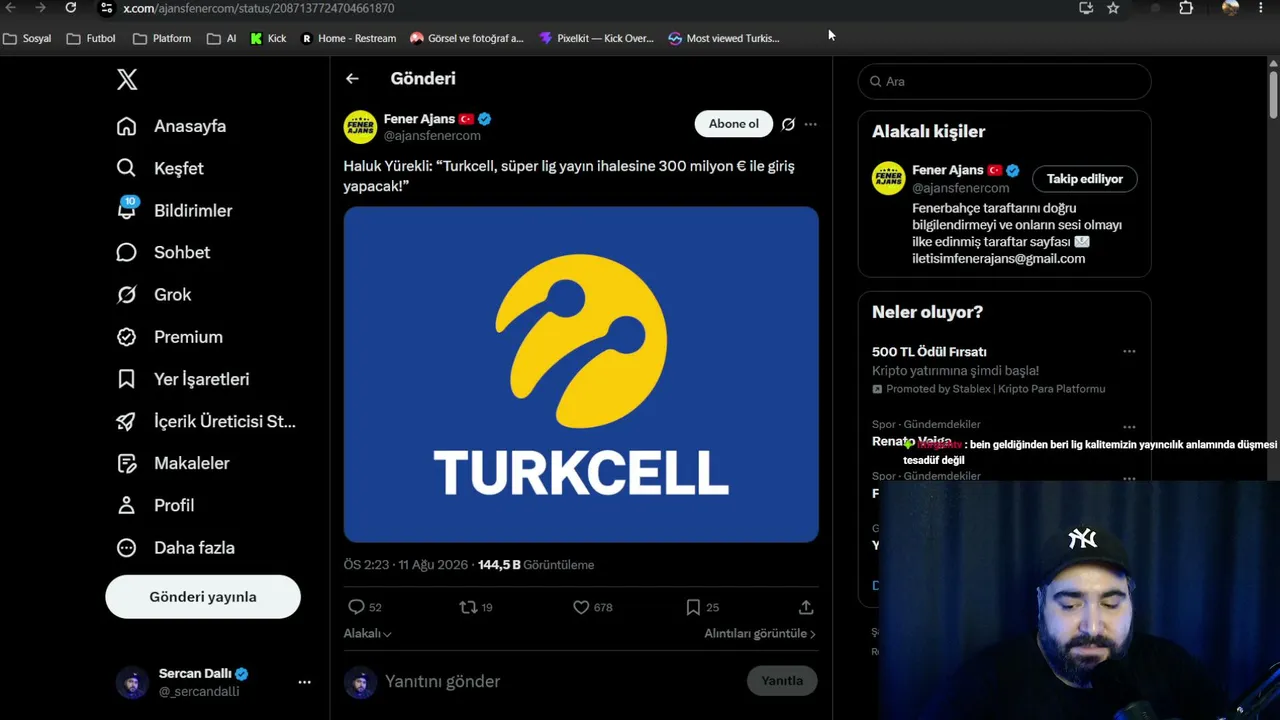The image size is (1280, 720).
Task: Click the Takip ediliyor button
Action: (1085, 179)
